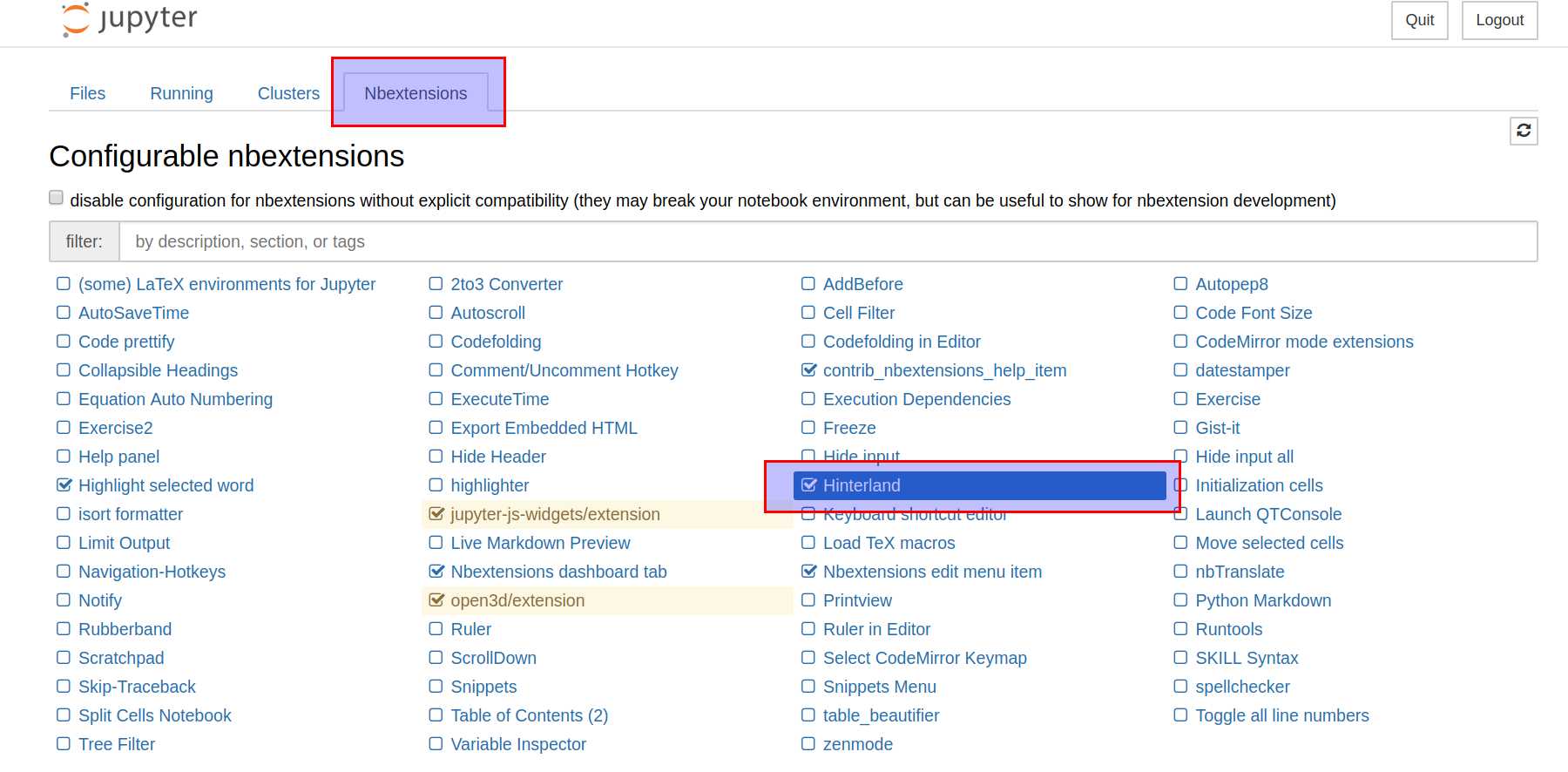Disable the Highlight selected word checkbox
1568x772 pixels.
(x=64, y=485)
